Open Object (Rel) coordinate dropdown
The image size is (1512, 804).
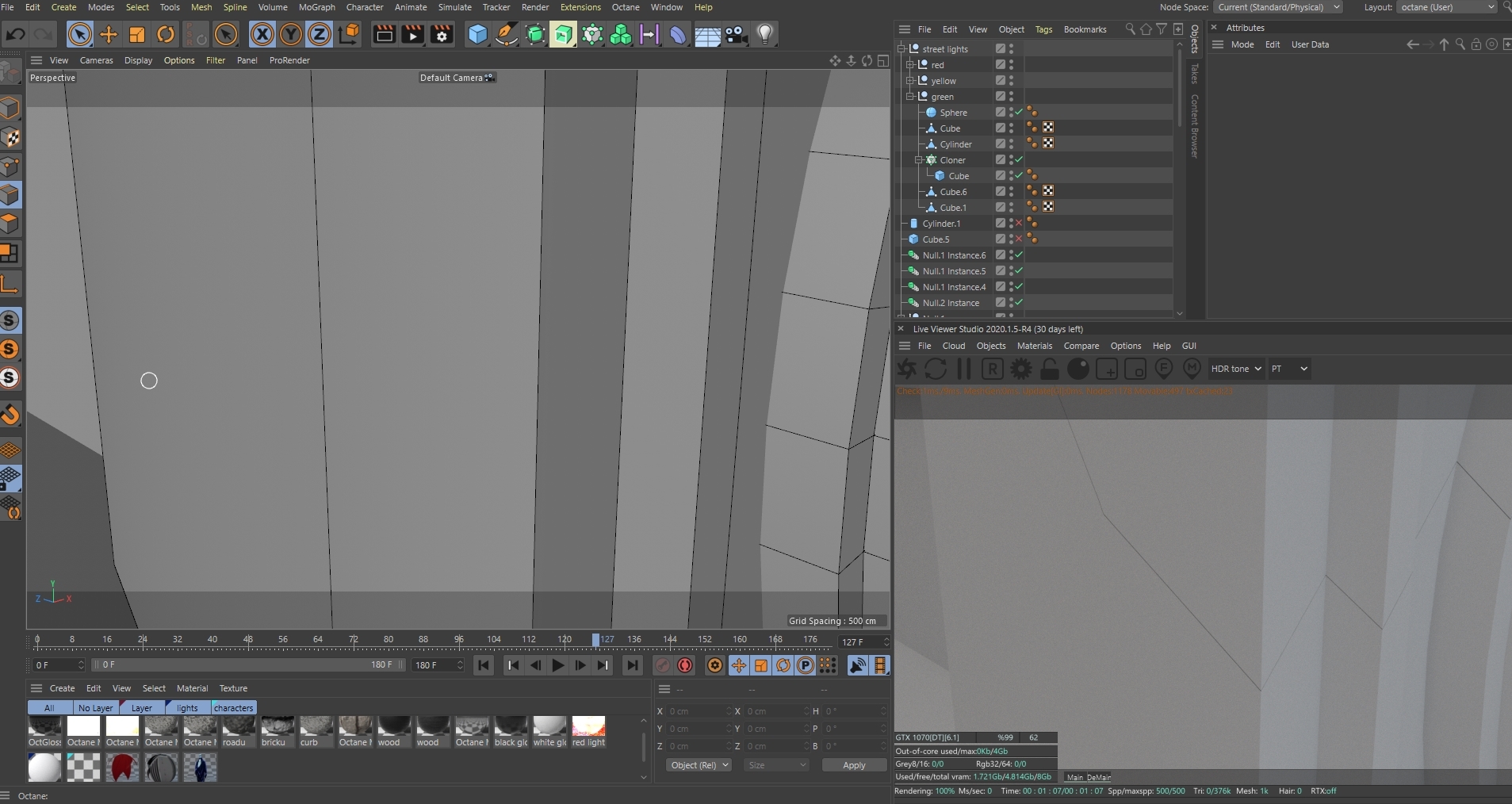click(699, 765)
